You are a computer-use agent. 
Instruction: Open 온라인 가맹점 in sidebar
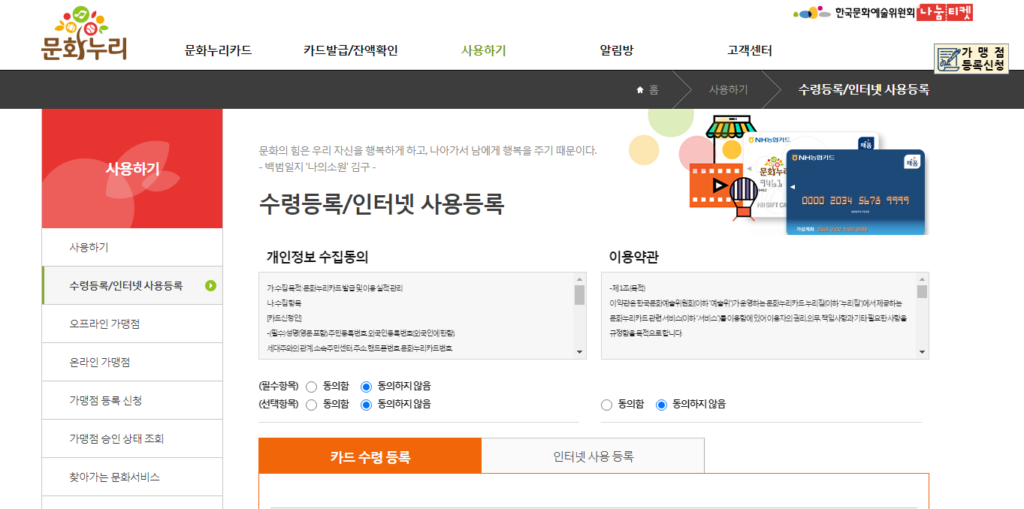132,362
